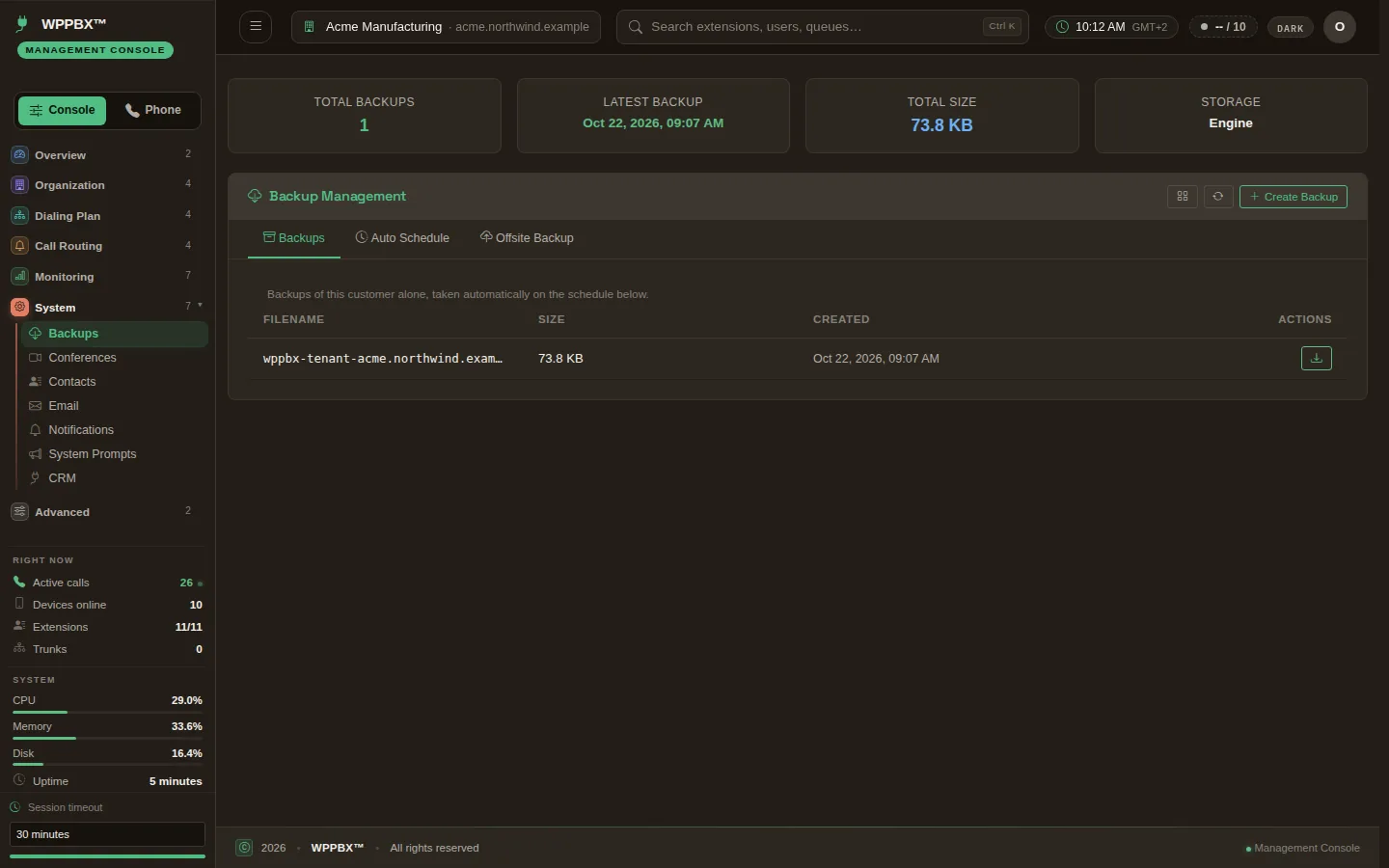
Task: Open the Acme Manufacturing tenant selector
Action: coord(446,27)
